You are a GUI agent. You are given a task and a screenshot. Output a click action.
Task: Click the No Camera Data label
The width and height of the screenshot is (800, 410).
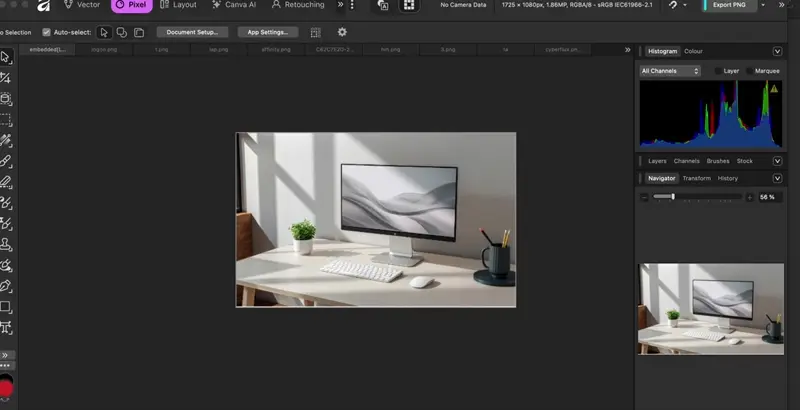pos(463,5)
